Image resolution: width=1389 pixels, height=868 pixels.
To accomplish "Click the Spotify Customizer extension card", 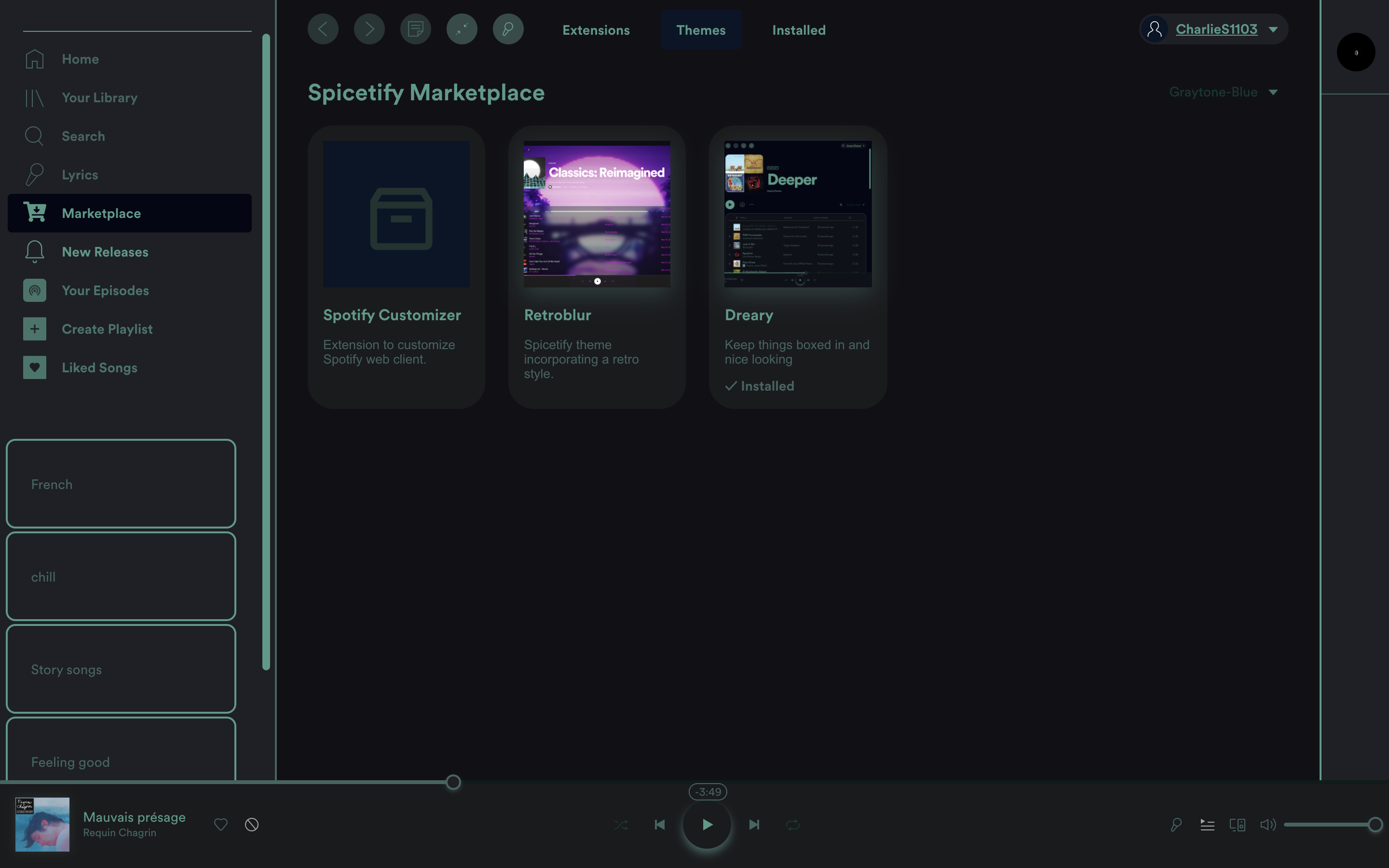I will 396,266.
